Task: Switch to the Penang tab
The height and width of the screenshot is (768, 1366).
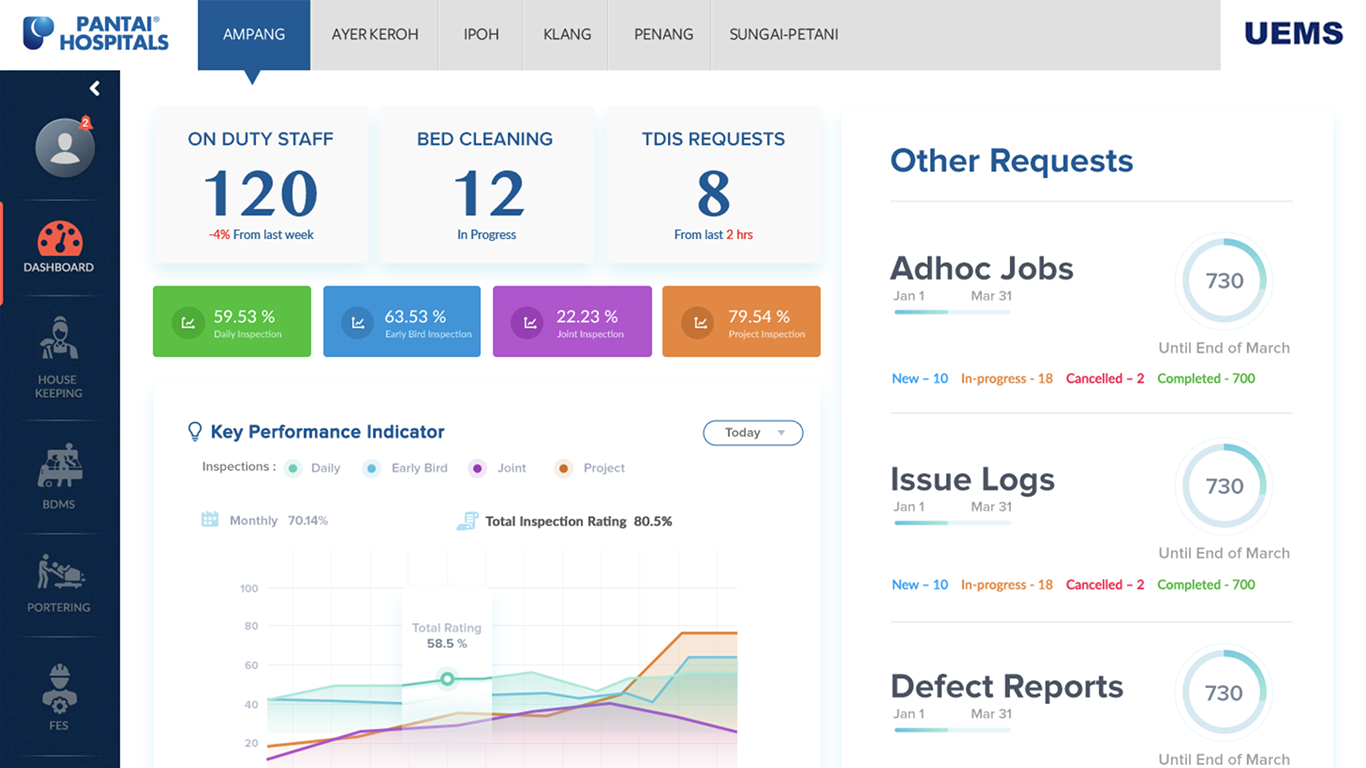Action: pos(663,34)
